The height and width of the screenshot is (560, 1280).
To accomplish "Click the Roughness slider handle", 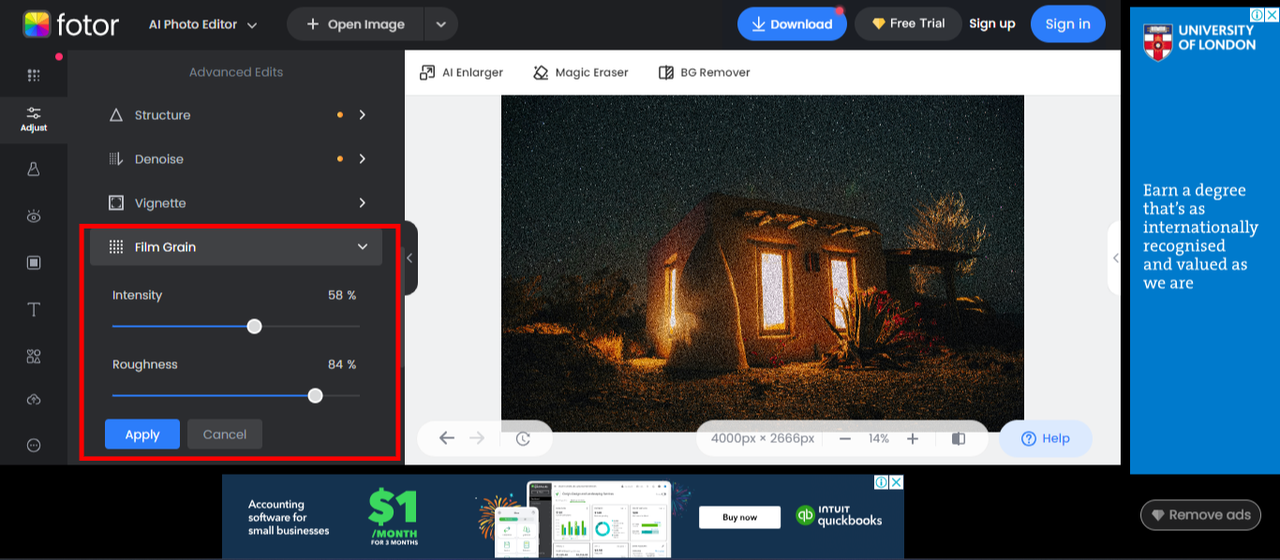I will 315,395.
